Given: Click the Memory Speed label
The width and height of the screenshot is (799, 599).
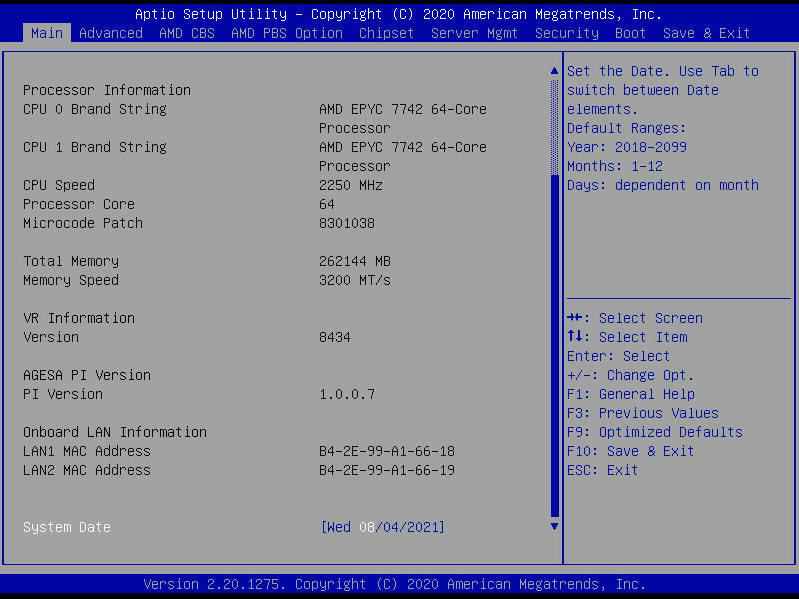Looking at the screenshot, I should tap(71, 280).
